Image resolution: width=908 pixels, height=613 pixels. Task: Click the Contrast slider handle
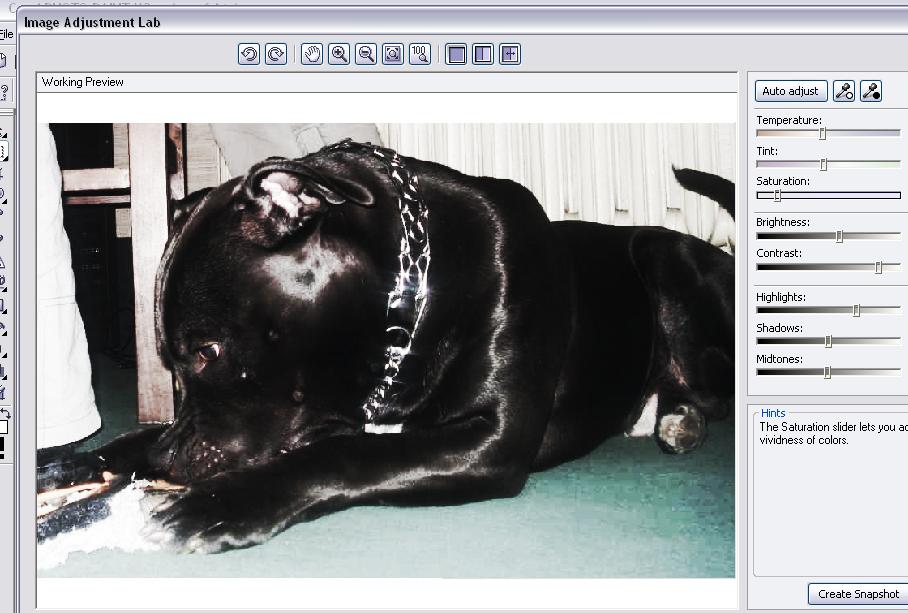tap(879, 267)
